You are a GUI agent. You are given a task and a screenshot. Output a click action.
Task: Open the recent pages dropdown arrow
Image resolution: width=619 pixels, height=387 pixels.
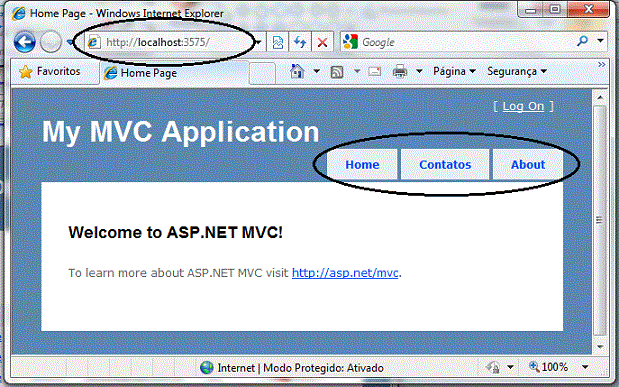click(x=70, y=42)
